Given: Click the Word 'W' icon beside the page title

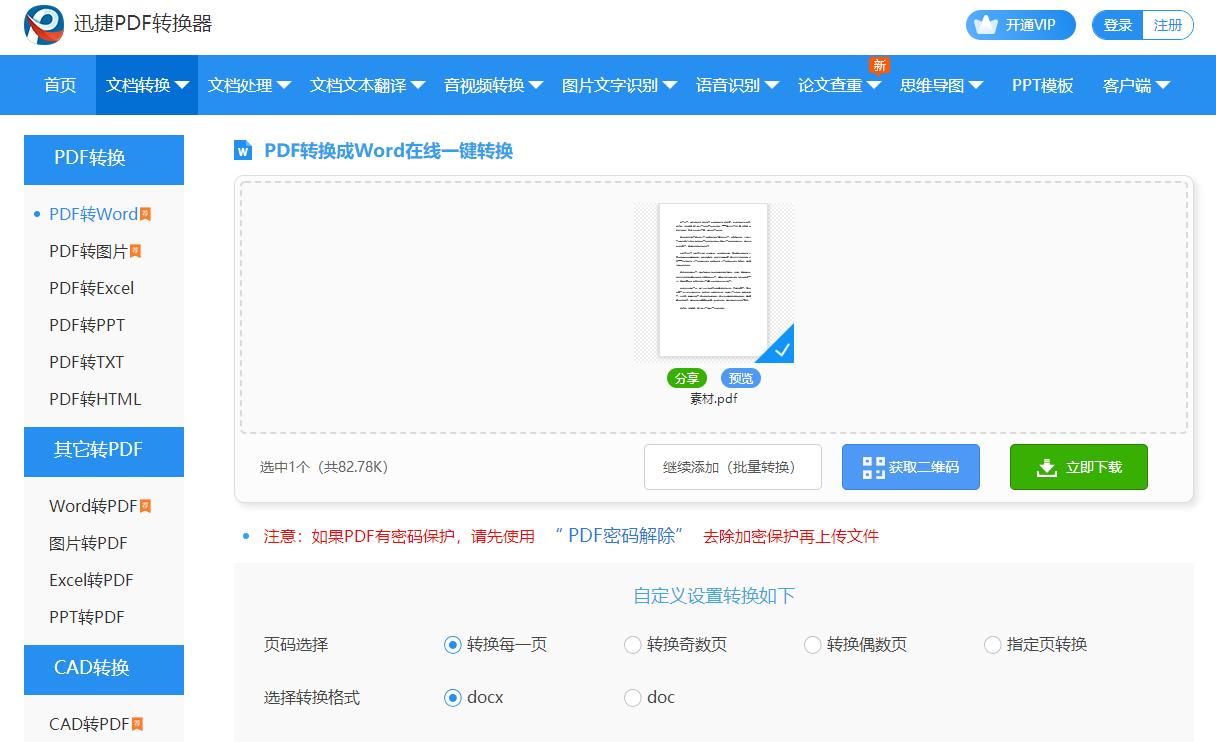Looking at the screenshot, I should coord(244,150).
